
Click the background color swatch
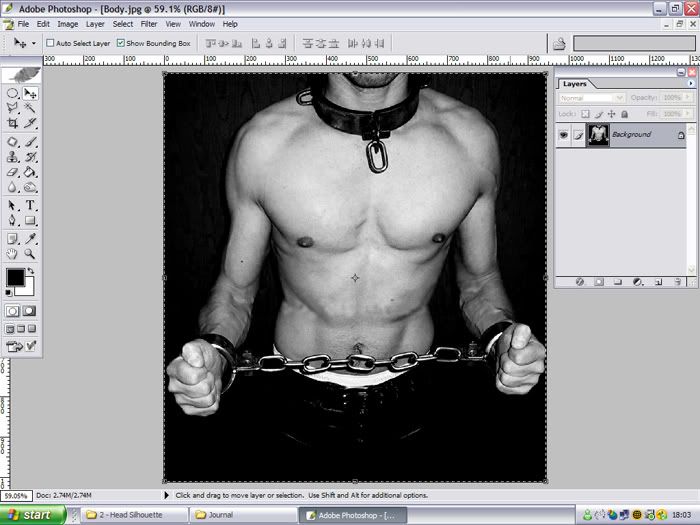[x=28, y=289]
